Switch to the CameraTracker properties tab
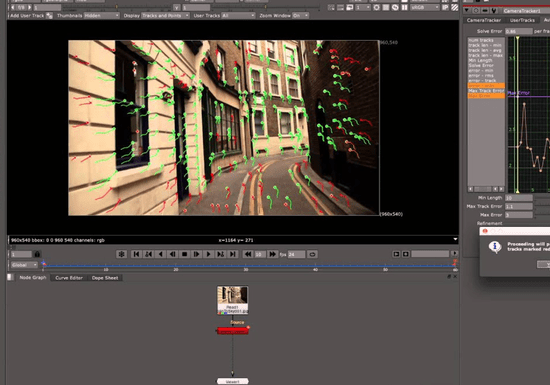This screenshot has height=385, width=550. (483, 20)
